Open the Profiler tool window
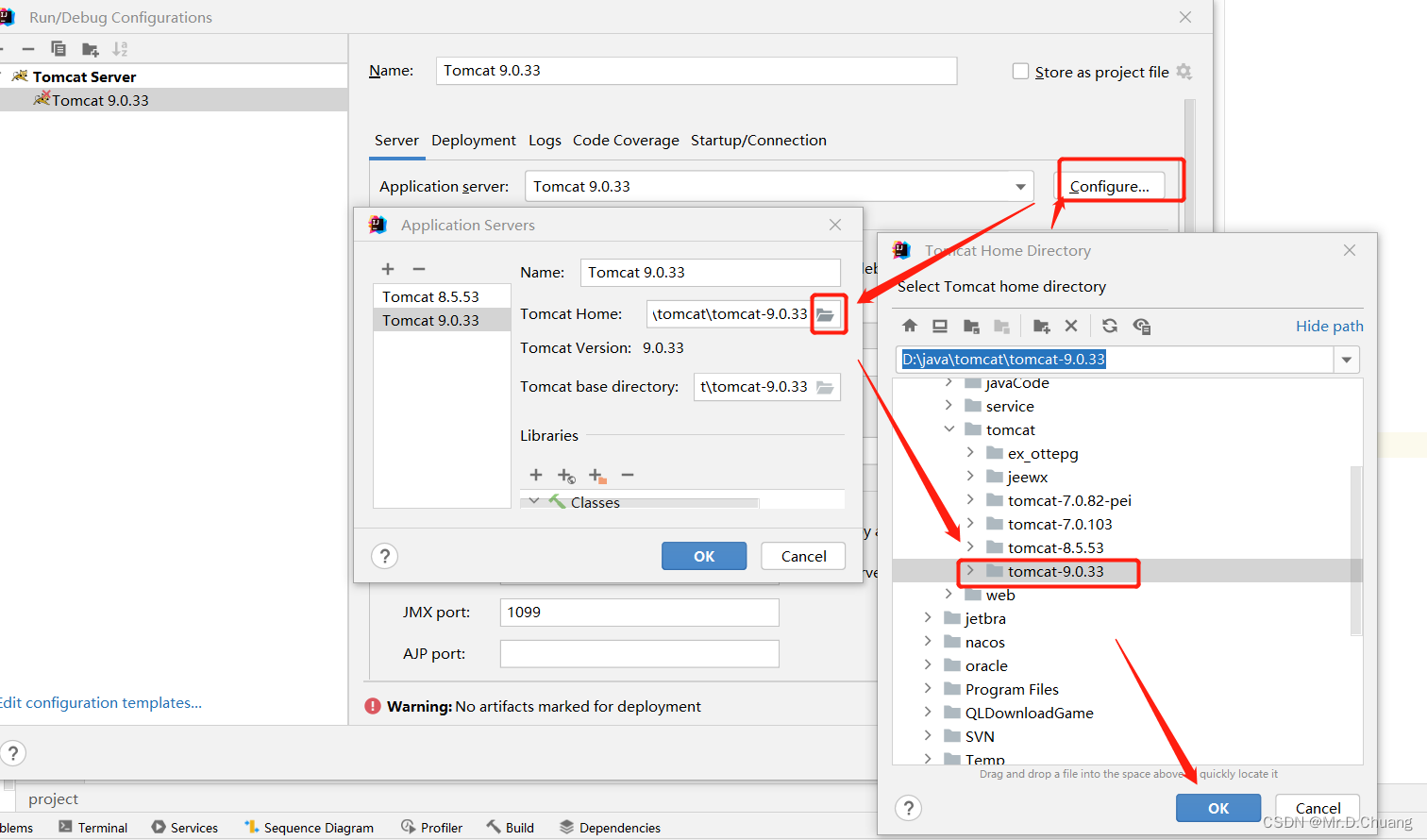This screenshot has height=840, width=1427. (x=432, y=828)
